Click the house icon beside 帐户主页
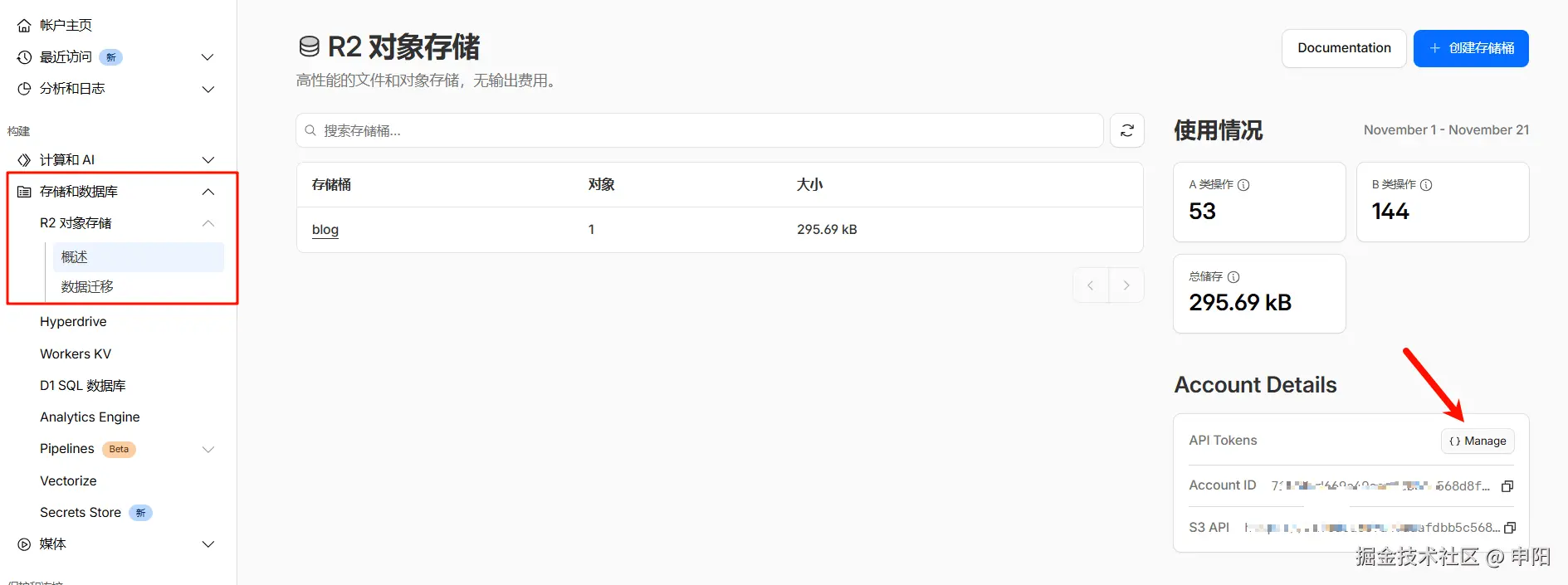Viewport: 1568px width, 585px height. point(25,26)
